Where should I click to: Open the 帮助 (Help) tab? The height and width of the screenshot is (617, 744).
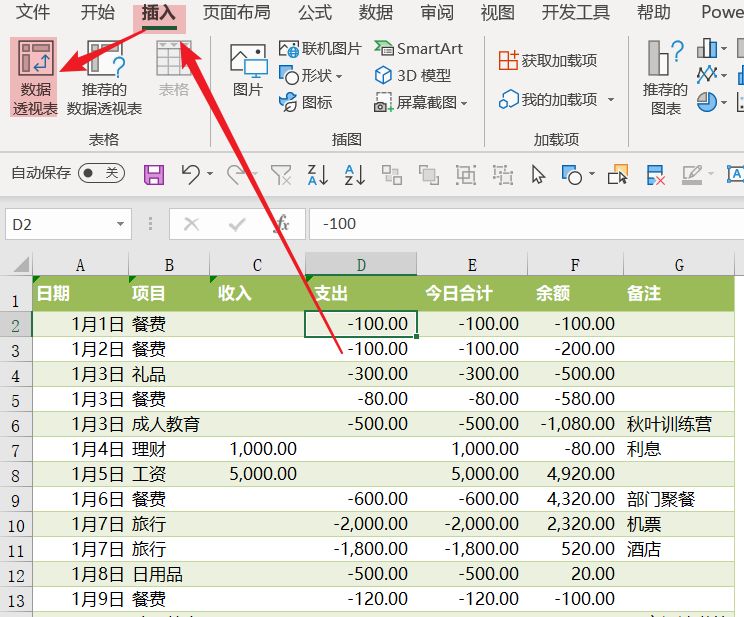point(654,12)
